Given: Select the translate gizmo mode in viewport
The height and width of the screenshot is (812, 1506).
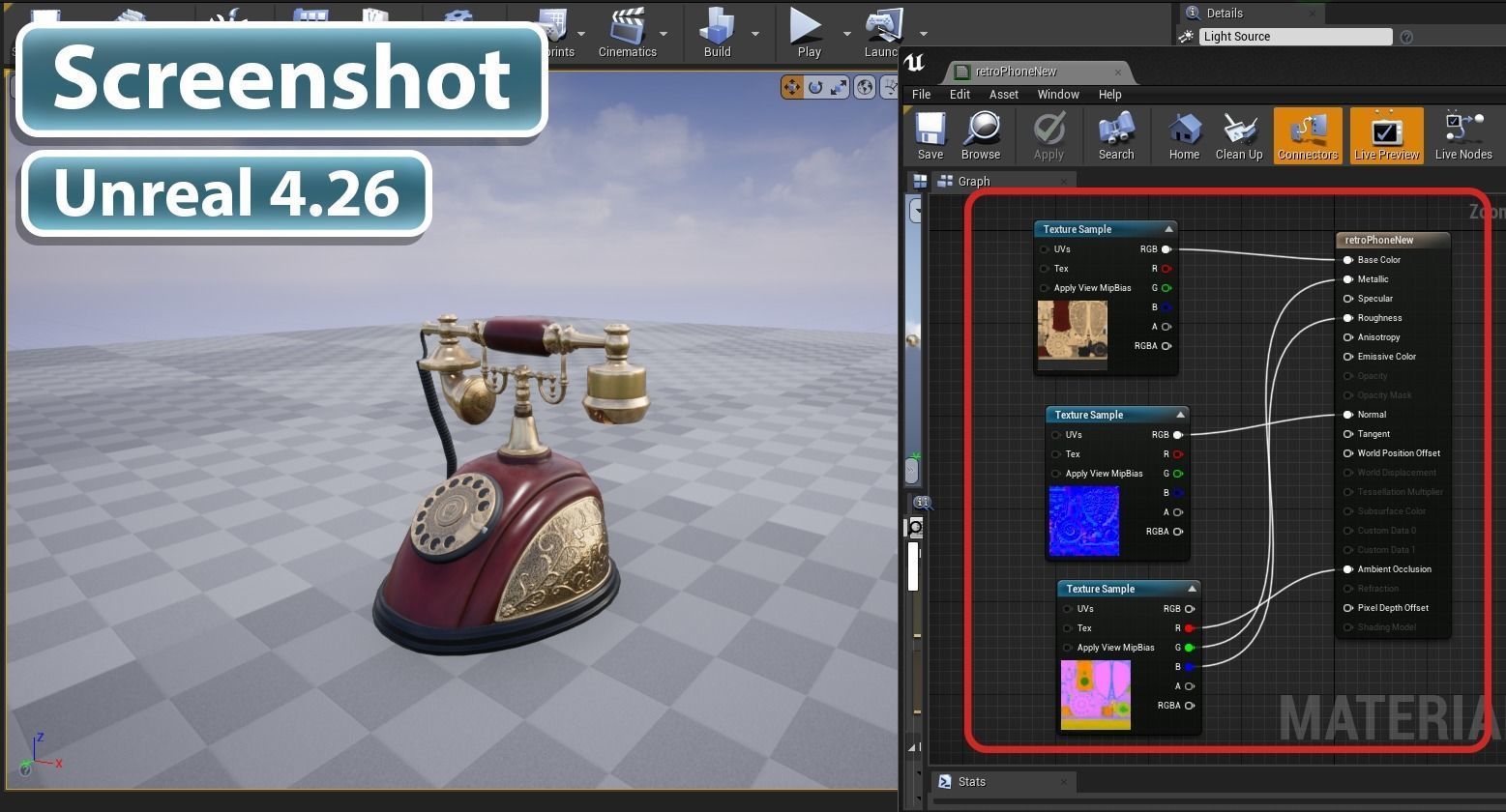Looking at the screenshot, I should point(792,87).
